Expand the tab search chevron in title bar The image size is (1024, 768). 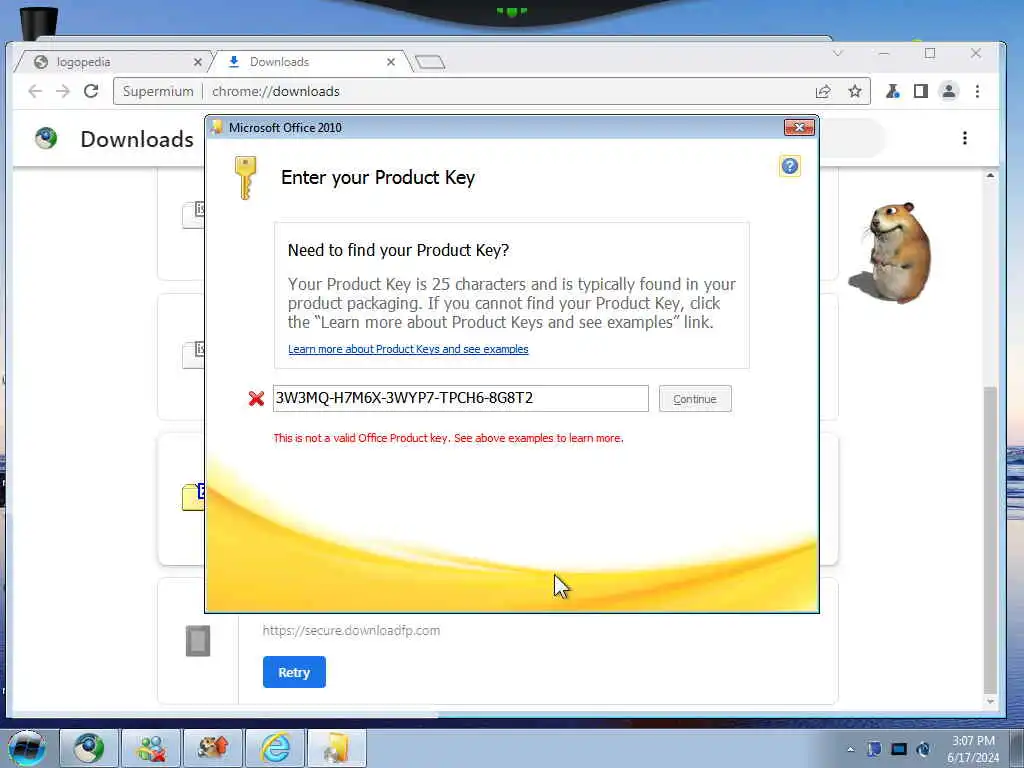coord(838,54)
